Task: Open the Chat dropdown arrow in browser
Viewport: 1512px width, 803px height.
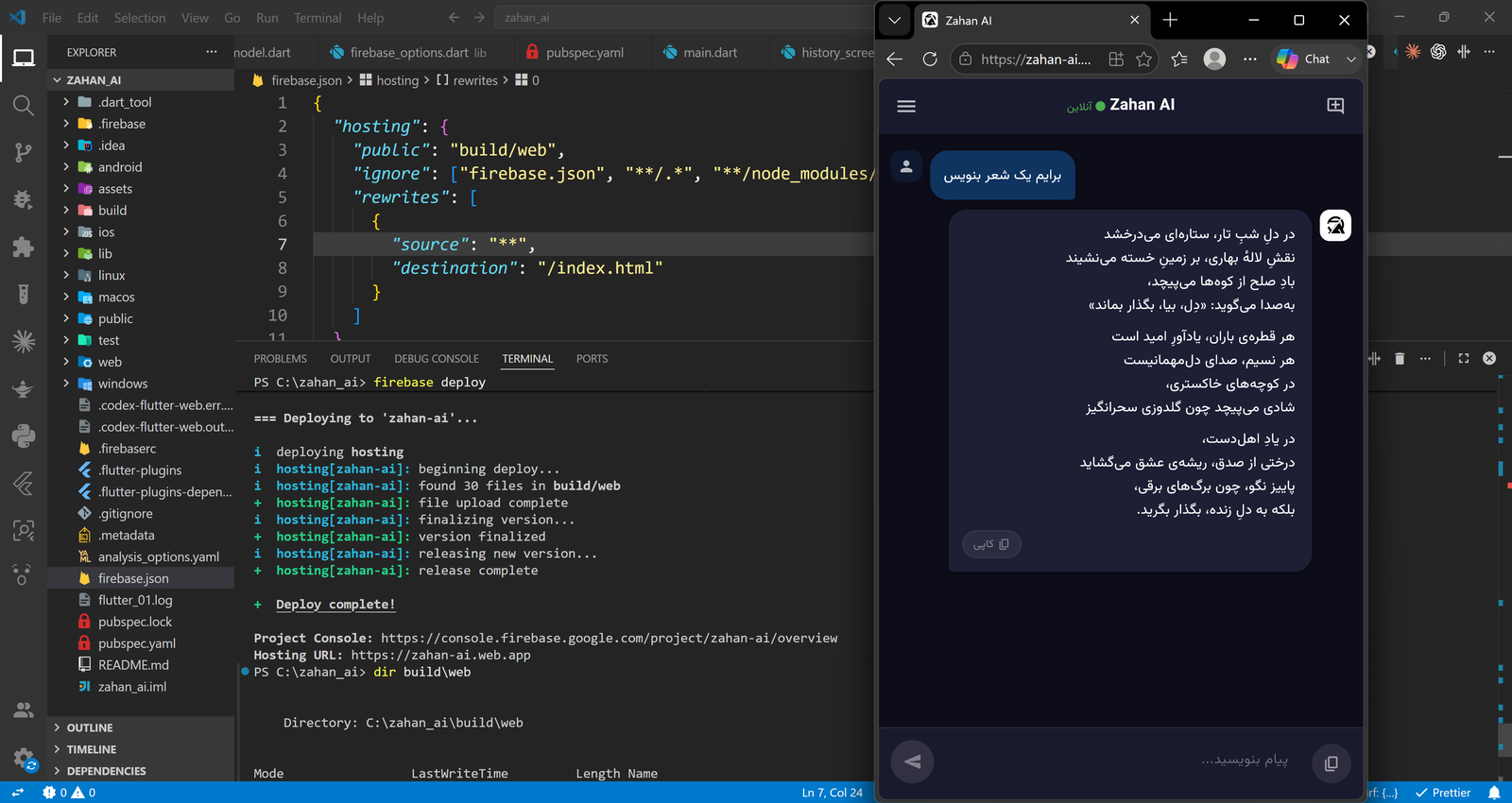Action: [x=1351, y=59]
